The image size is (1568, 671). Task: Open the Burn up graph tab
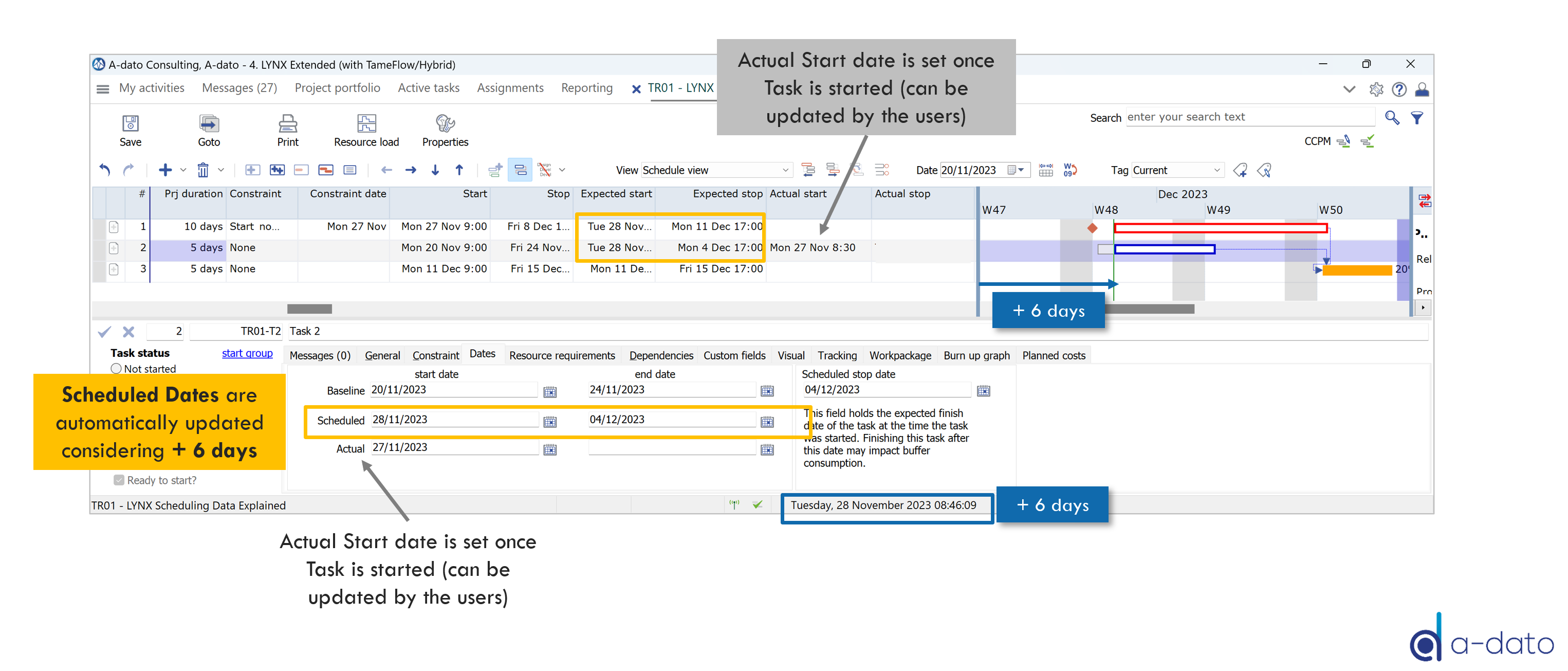[x=976, y=356]
